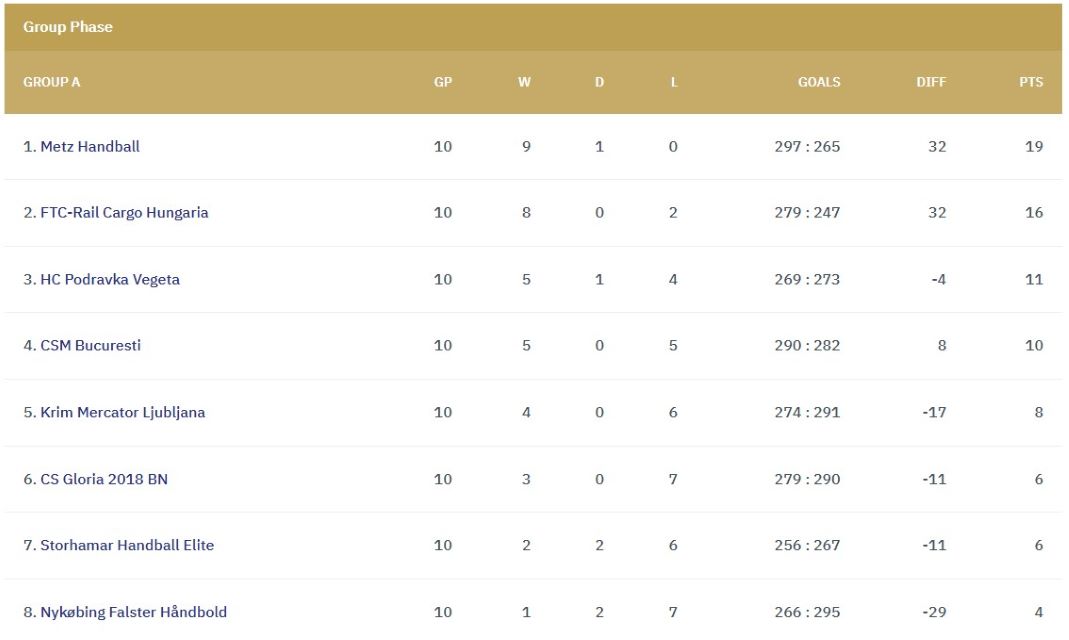The image size is (1069, 640).
Task: Click the 290 : 282 goals cell
Action: click(806, 346)
